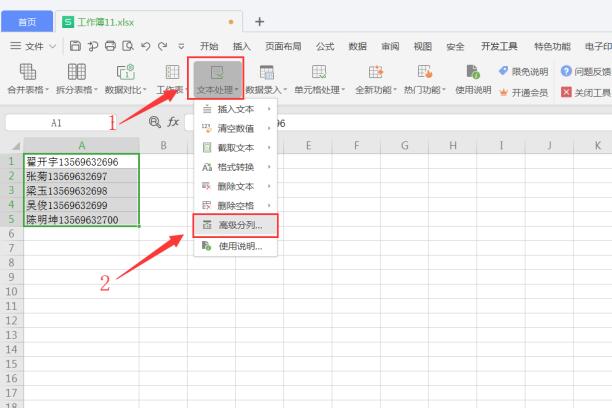Choose 使用说明... in the dropdown menu

(x=235, y=246)
